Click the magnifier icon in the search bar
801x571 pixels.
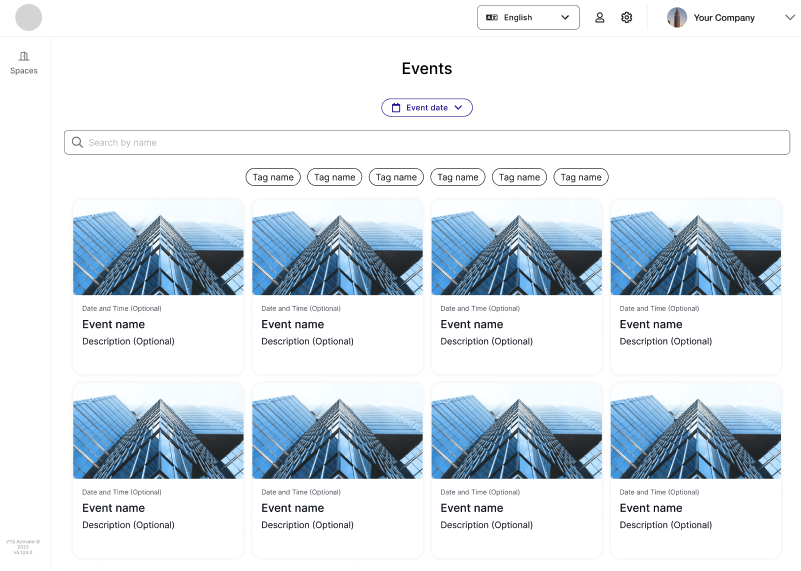(77, 142)
